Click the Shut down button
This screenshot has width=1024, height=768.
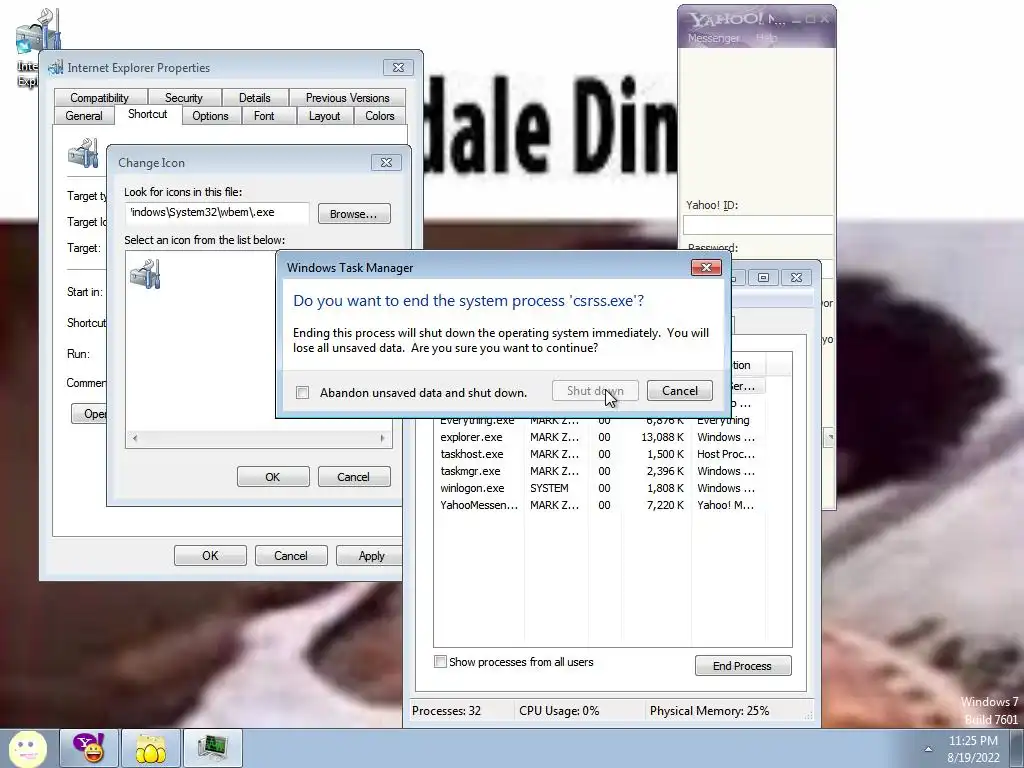595,391
